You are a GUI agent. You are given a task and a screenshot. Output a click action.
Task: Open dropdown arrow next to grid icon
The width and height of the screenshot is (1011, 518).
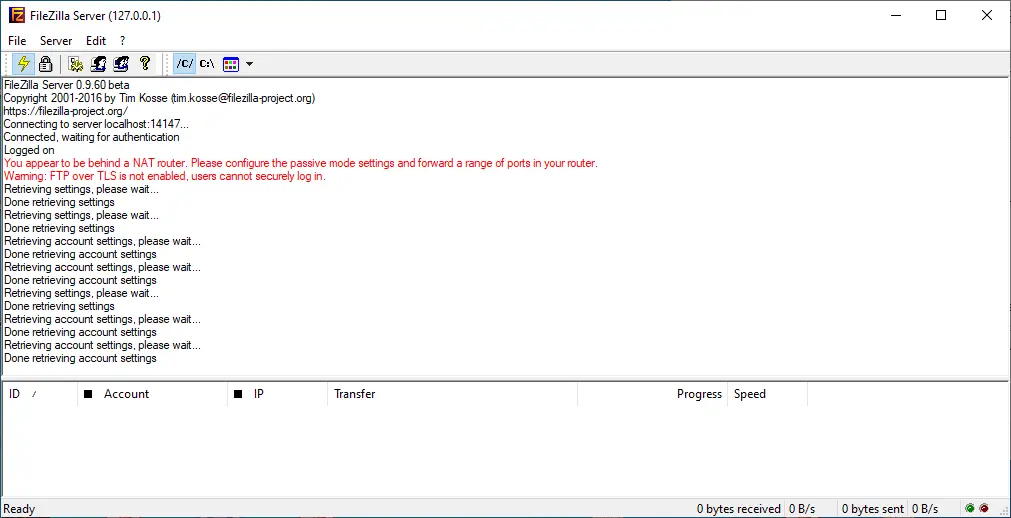(250, 65)
